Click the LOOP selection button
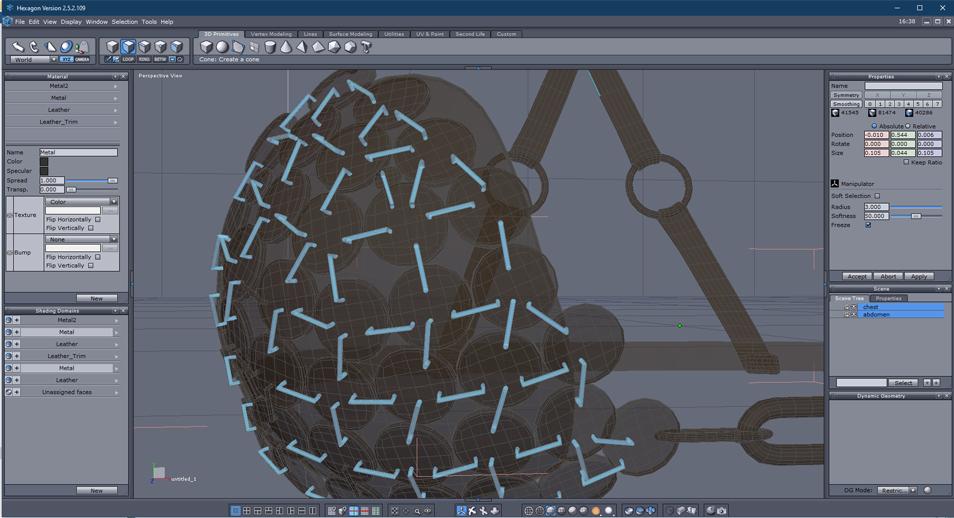This screenshot has width=954, height=518. point(128,59)
